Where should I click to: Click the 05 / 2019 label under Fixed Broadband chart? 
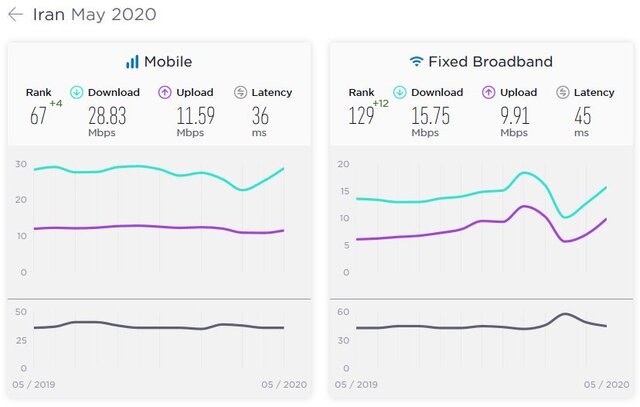[x=355, y=385]
